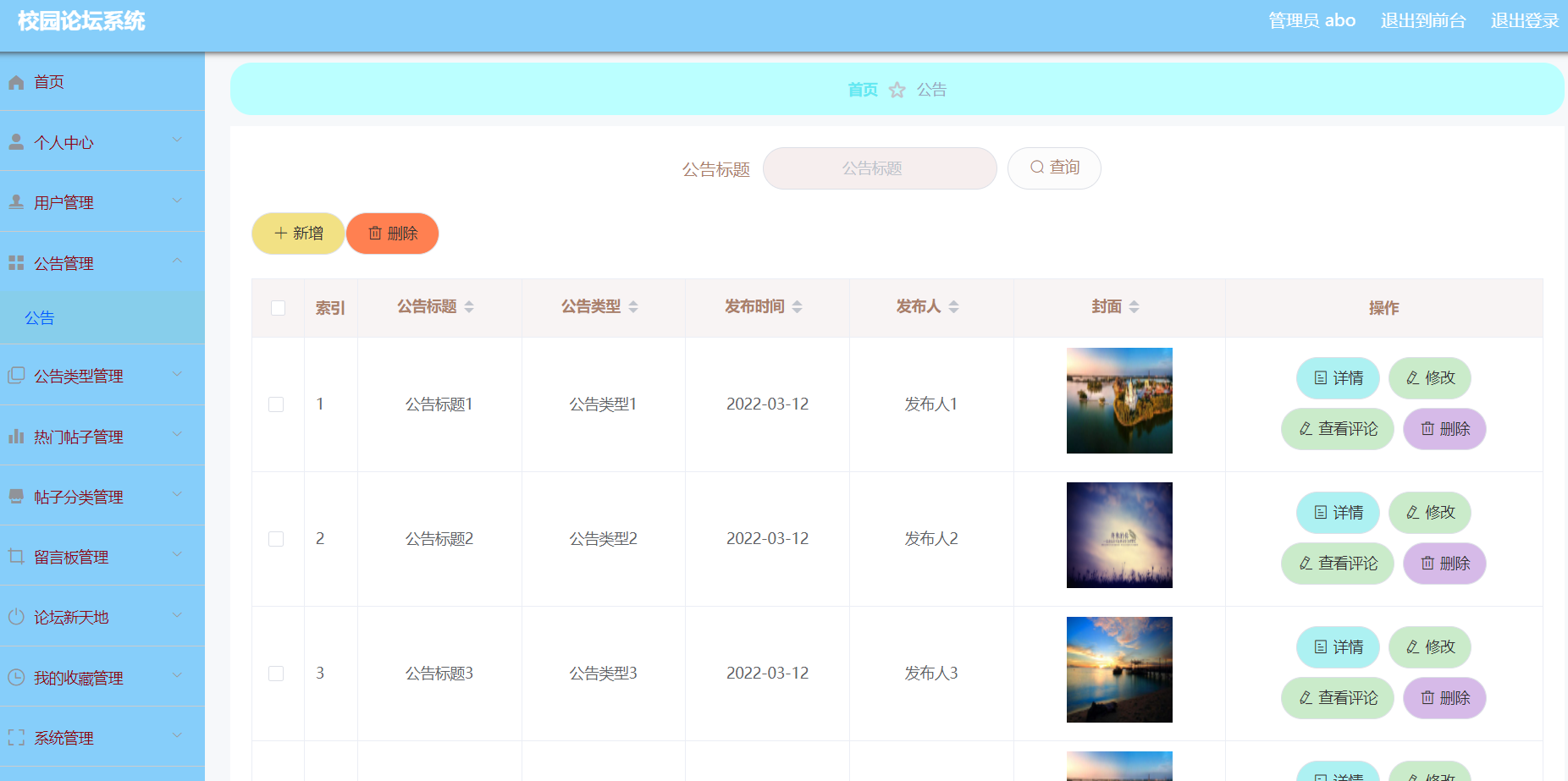The height and width of the screenshot is (781, 1568).
Task: Click the 查询 search button
Action: [x=1054, y=168]
